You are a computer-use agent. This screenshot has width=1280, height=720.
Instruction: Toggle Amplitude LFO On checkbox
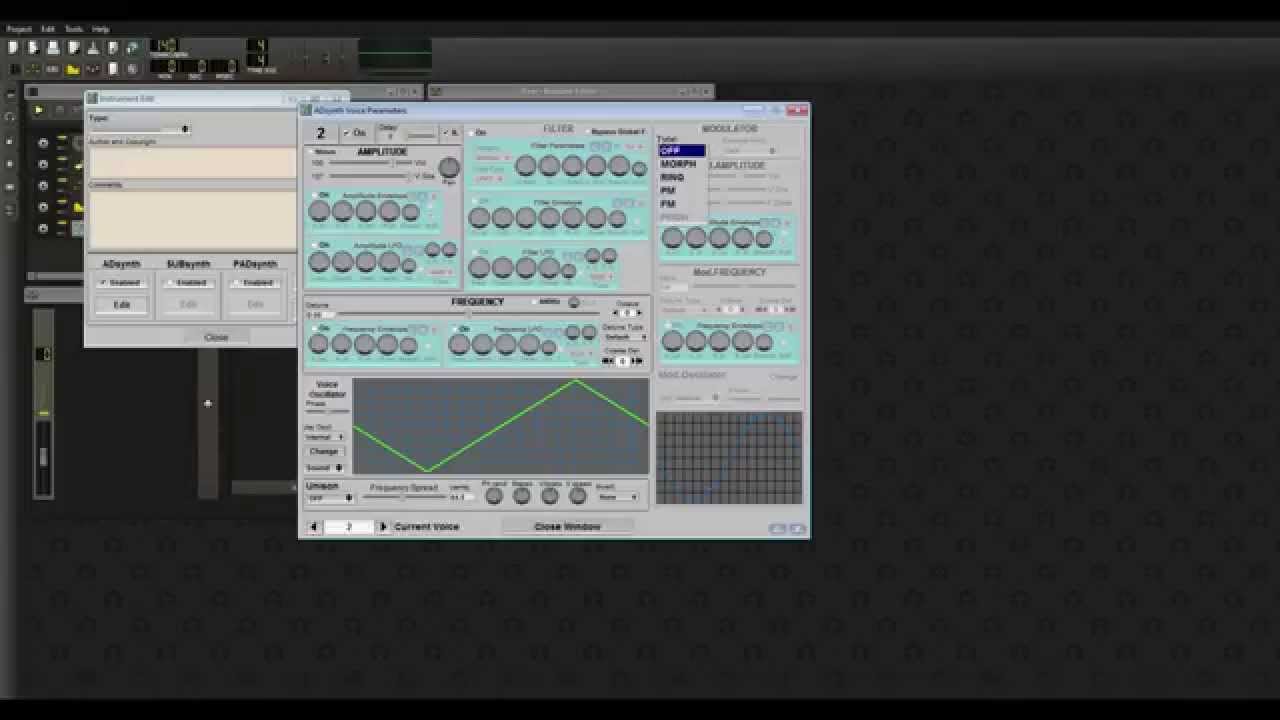(320, 245)
